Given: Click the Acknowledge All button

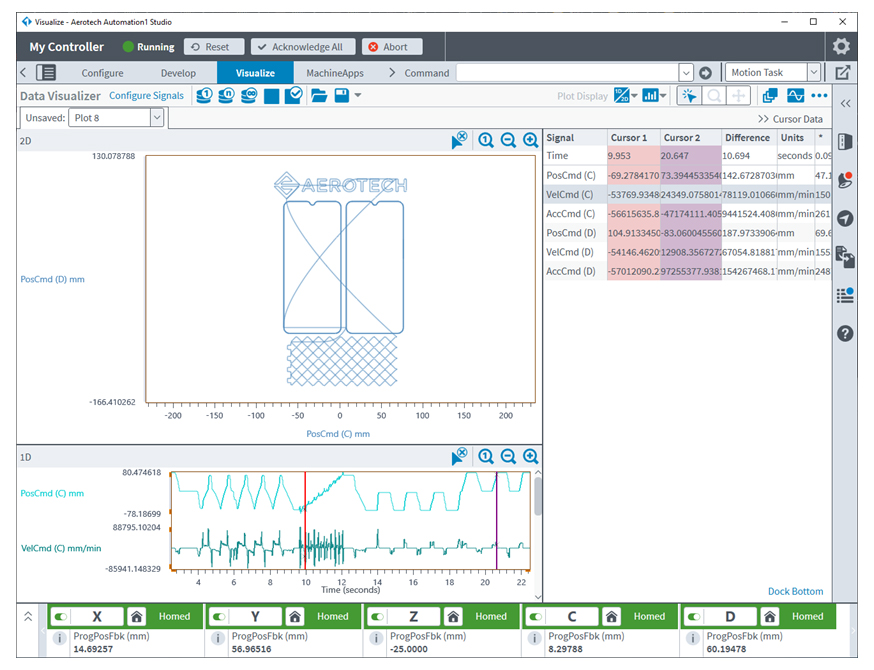Looking at the screenshot, I should pos(302,46).
